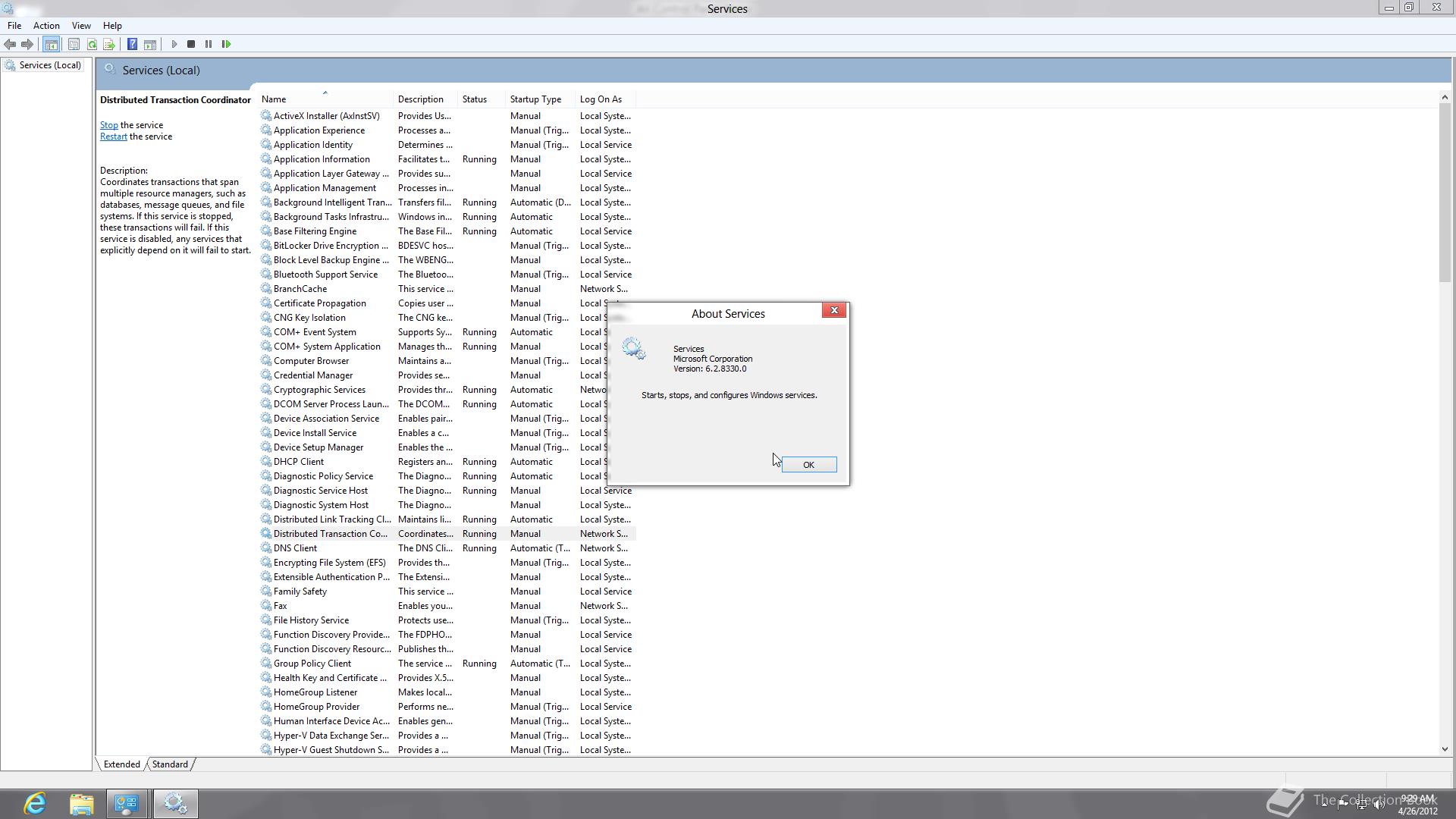Open the Help menu
This screenshot has width=1456, height=819.
(112, 25)
